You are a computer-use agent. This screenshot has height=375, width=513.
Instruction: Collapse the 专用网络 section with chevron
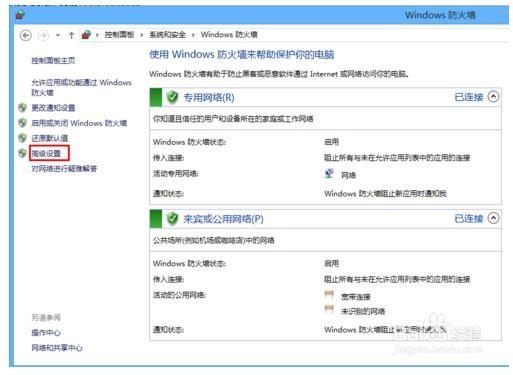coord(493,97)
